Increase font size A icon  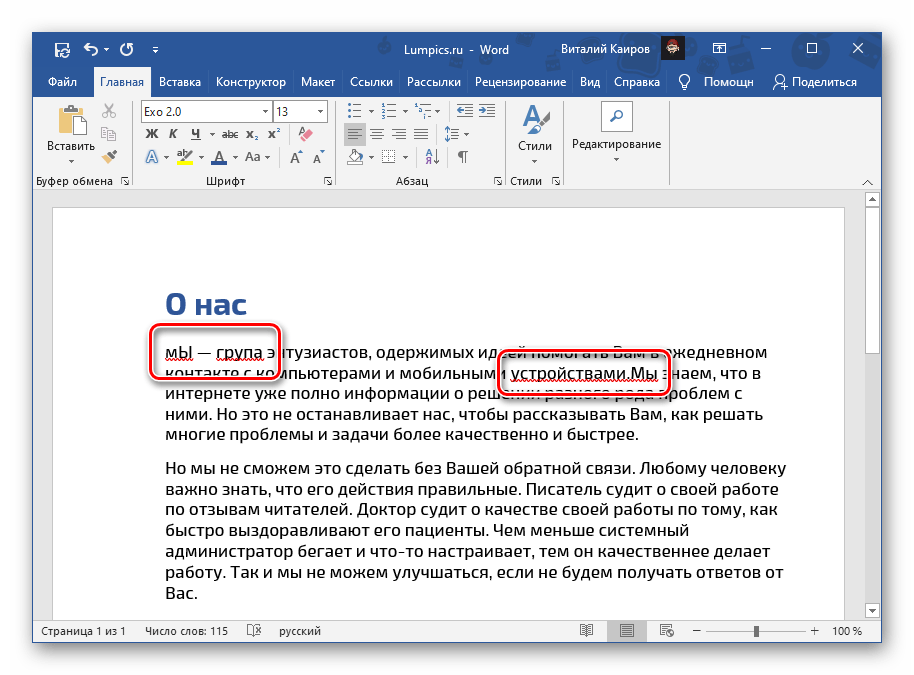(x=296, y=157)
